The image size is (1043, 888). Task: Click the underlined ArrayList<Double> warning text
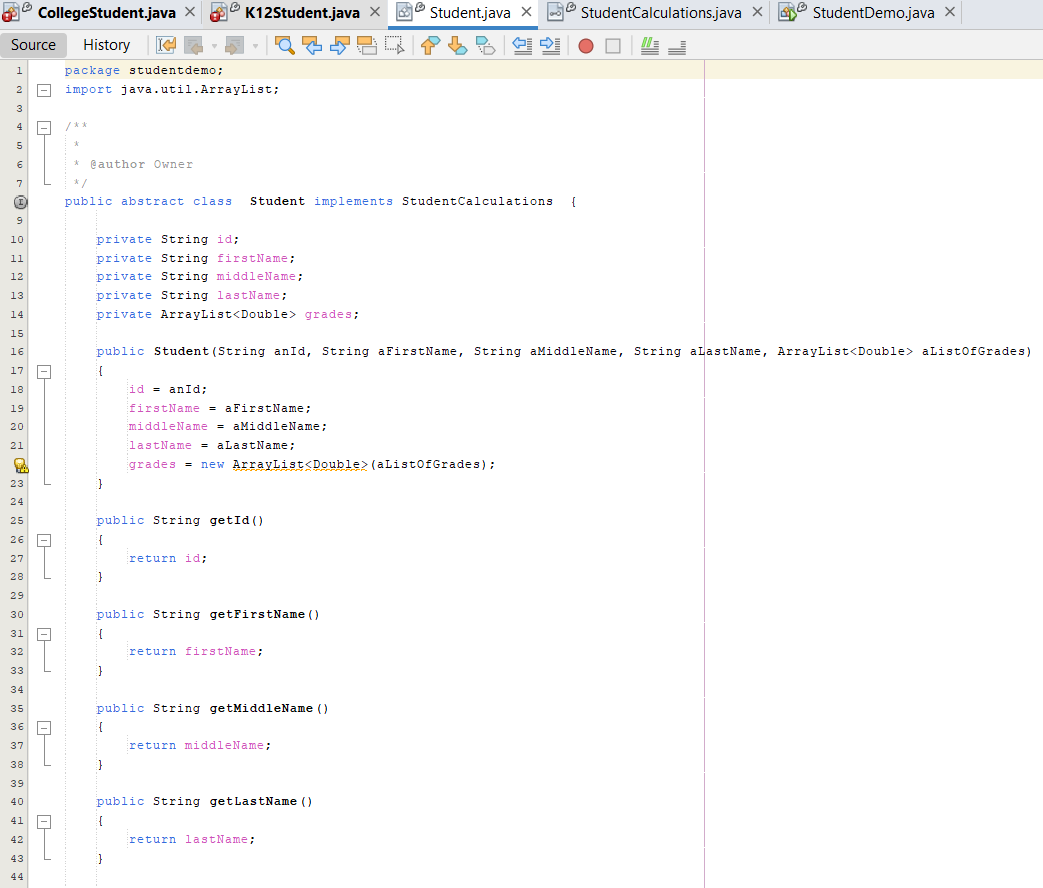tap(300, 464)
